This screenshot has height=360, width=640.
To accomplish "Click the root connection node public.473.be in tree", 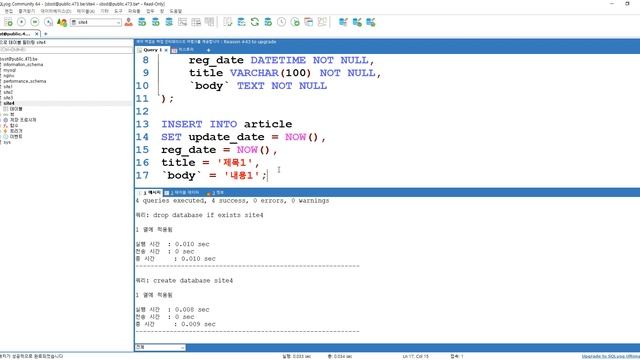I will click(19, 59).
